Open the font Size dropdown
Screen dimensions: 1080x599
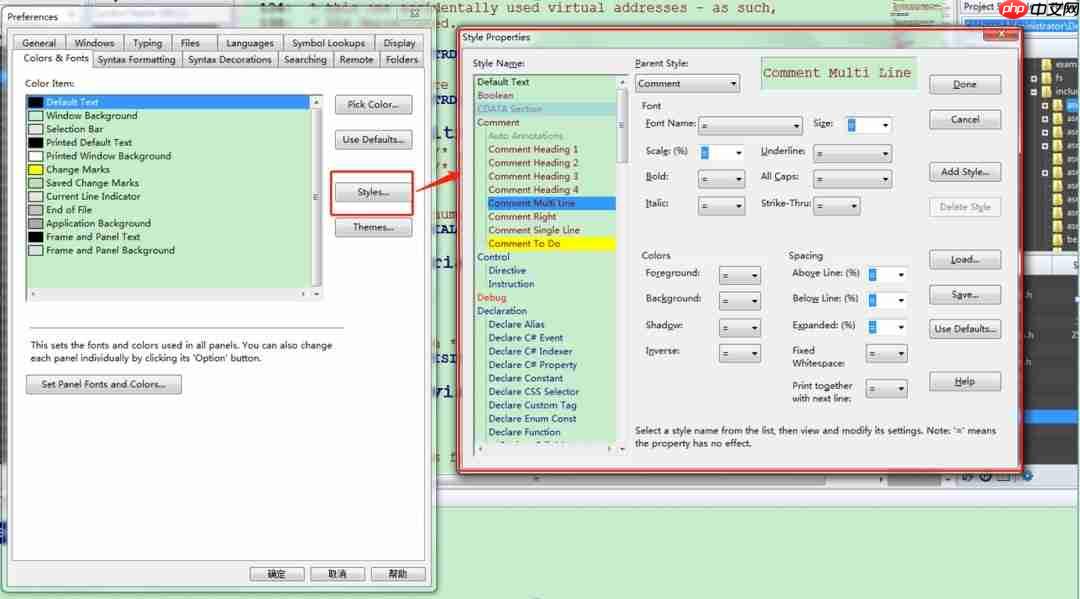pyautogui.click(x=868, y=125)
